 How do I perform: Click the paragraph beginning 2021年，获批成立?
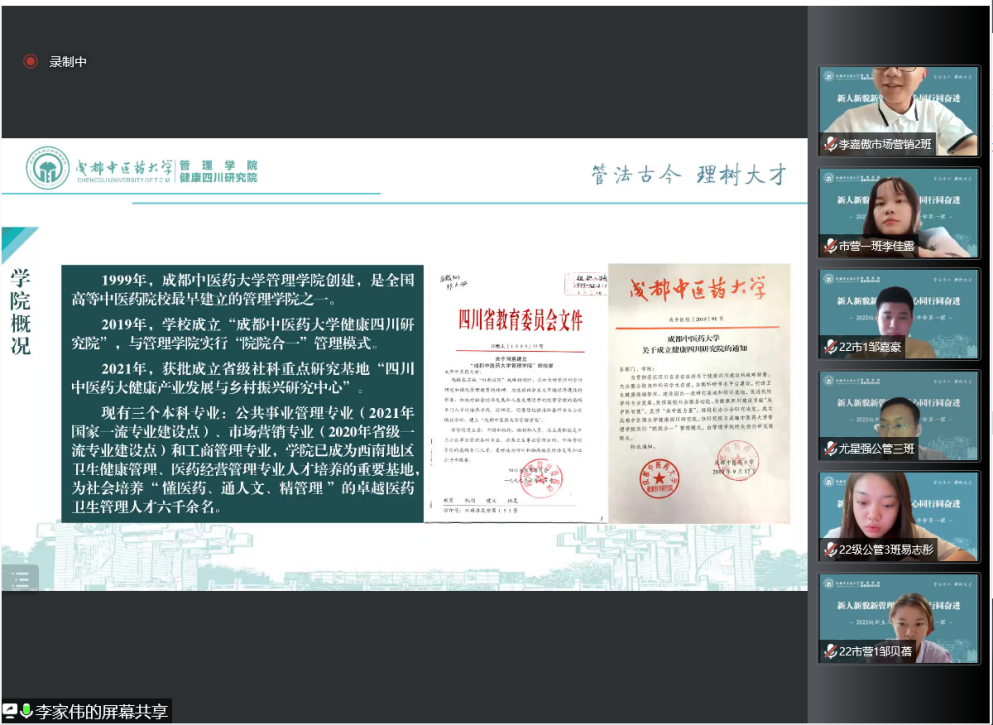[243, 378]
